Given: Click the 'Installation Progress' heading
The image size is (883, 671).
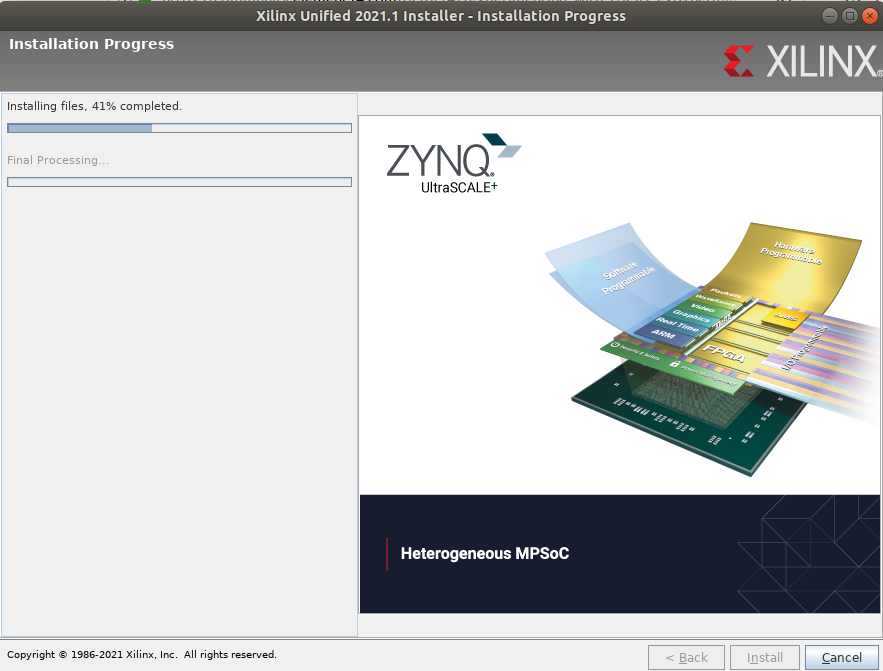Looking at the screenshot, I should tap(92, 44).
